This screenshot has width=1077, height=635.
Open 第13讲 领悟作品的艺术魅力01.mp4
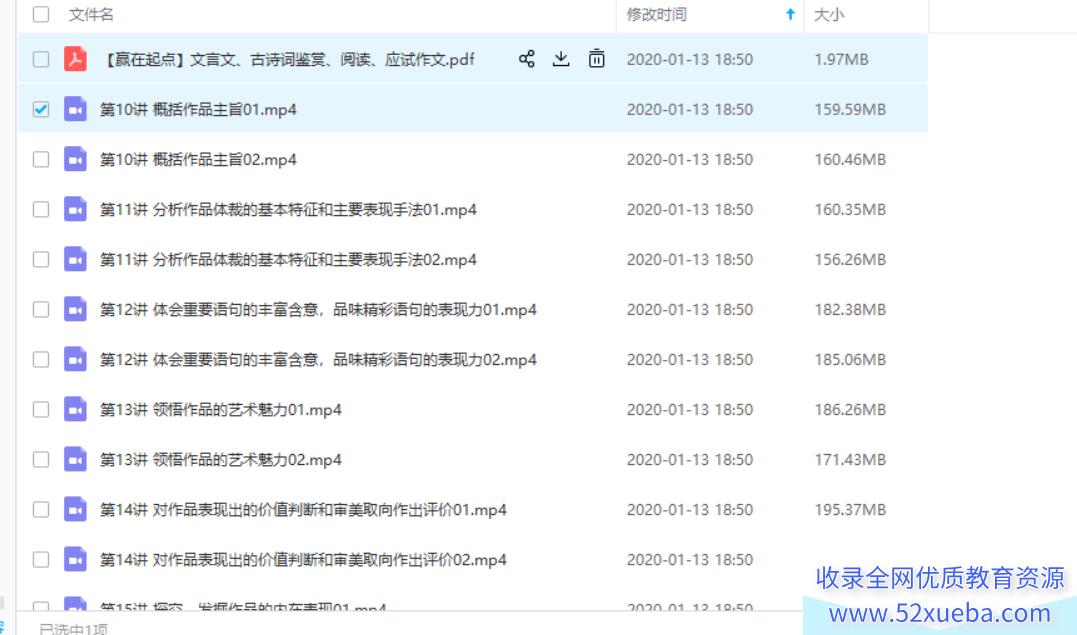(220, 410)
